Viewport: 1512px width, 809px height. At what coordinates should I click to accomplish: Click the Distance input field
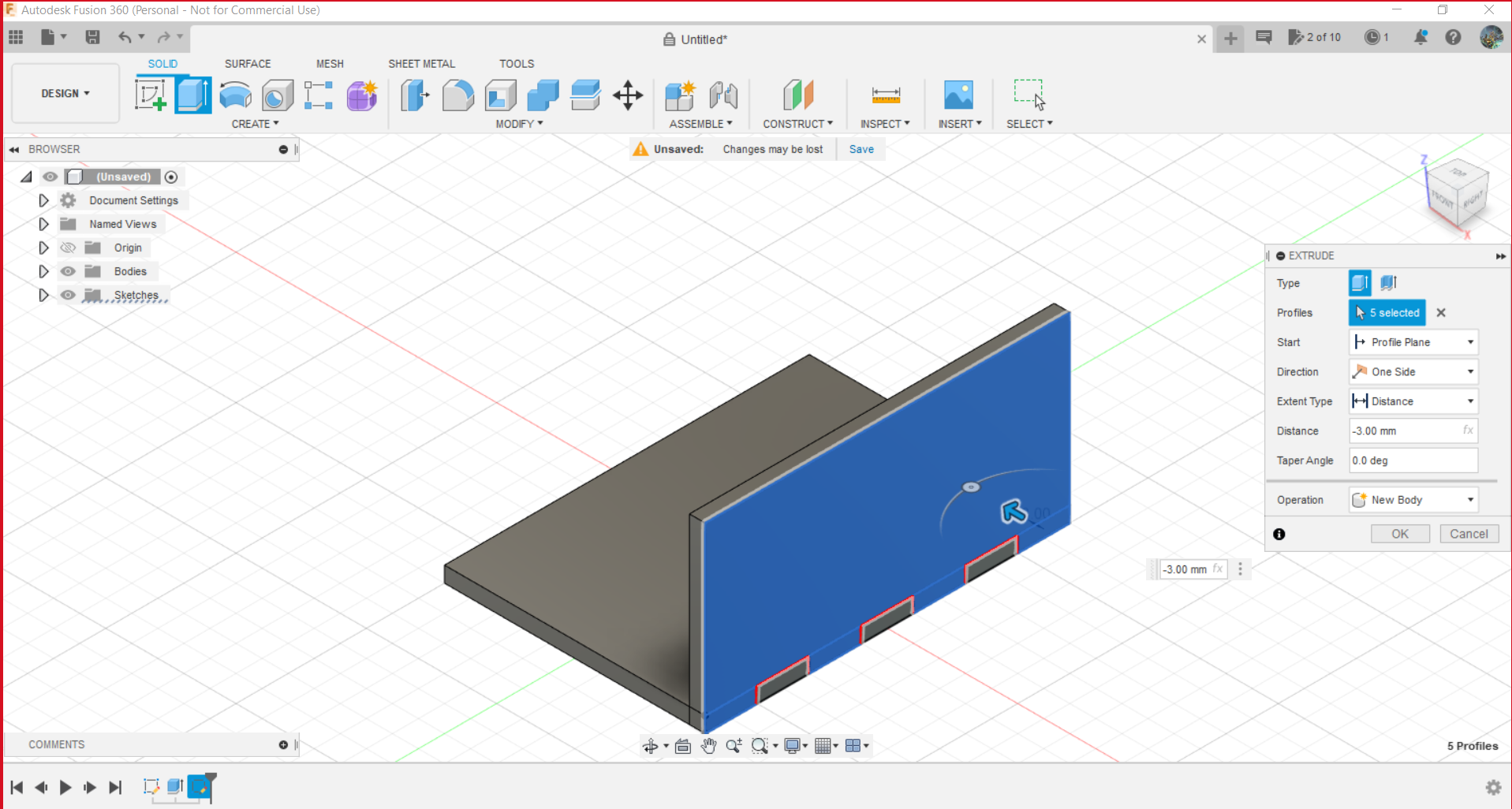click(1413, 431)
